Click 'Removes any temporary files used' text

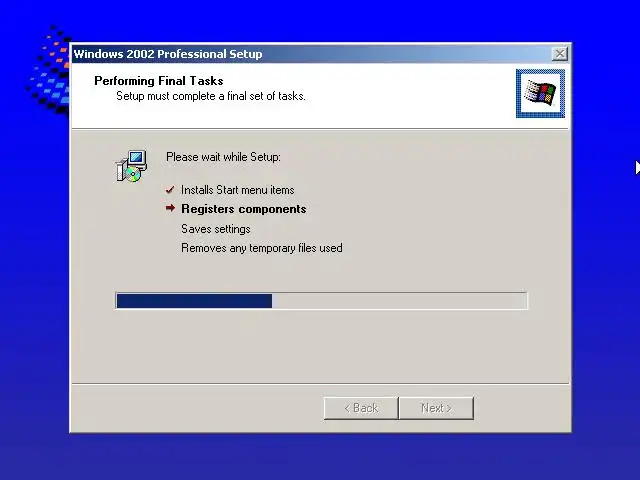click(x=262, y=248)
